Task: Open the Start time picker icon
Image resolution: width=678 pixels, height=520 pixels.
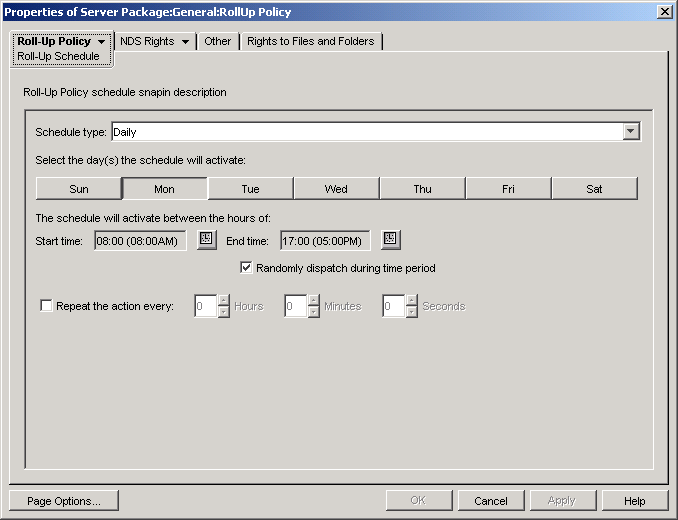Action: point(207,239)
